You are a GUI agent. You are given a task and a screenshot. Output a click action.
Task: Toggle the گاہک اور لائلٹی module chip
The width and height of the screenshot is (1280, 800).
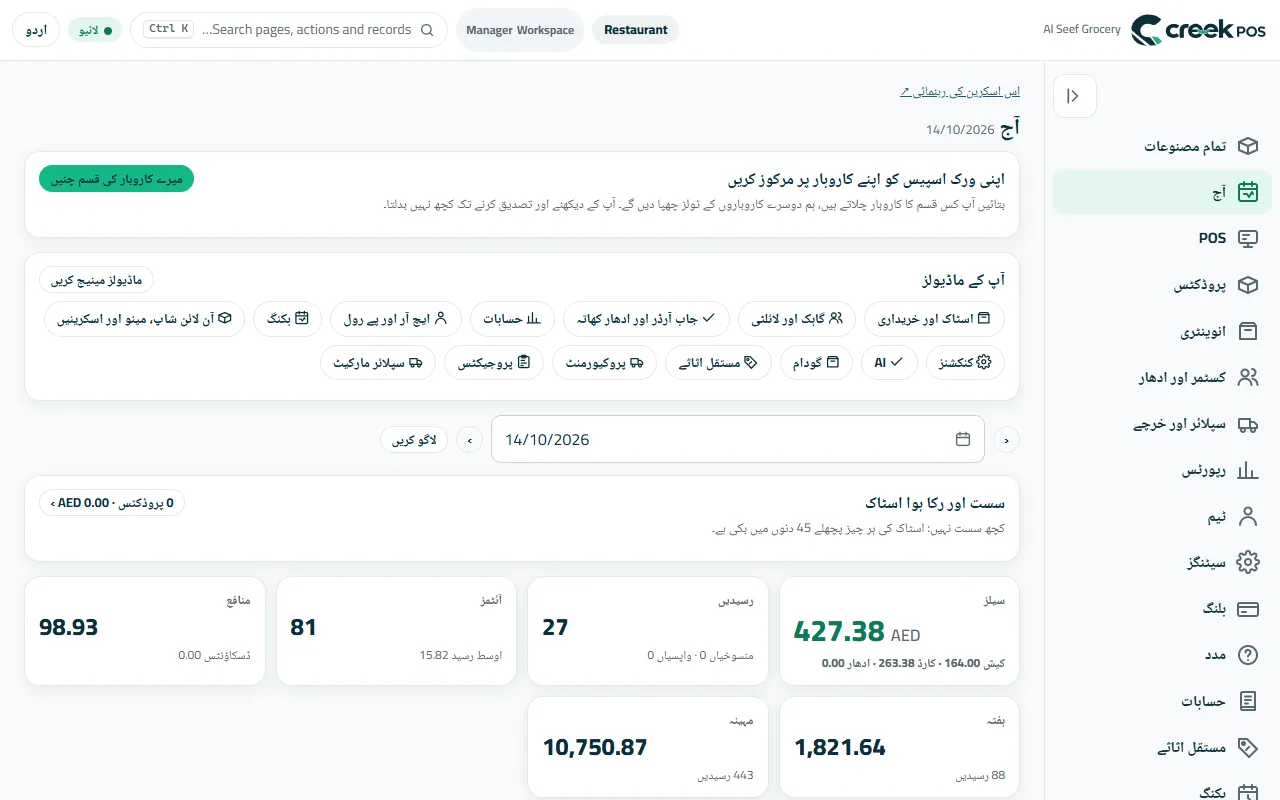point(797,319)
